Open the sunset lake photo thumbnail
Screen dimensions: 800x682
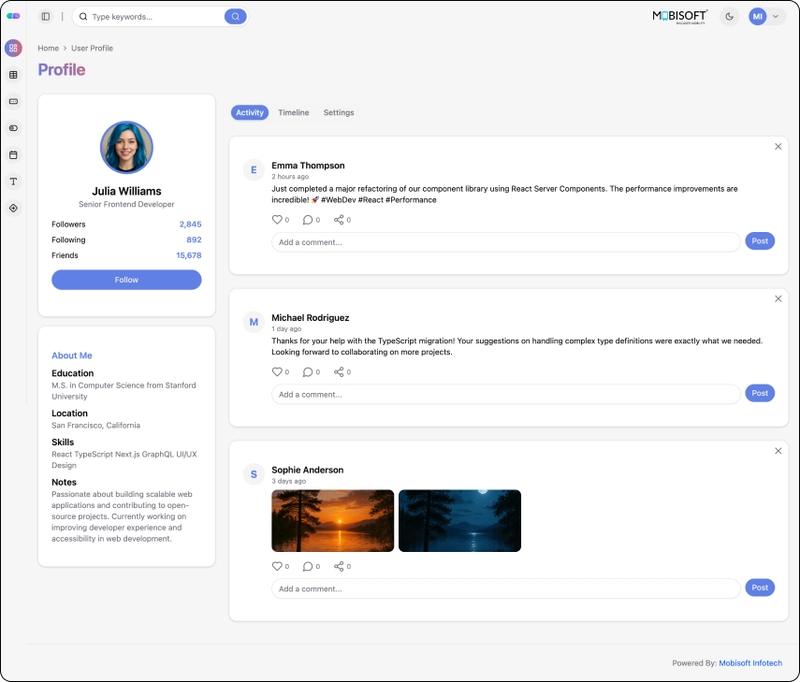coord(333,520)
